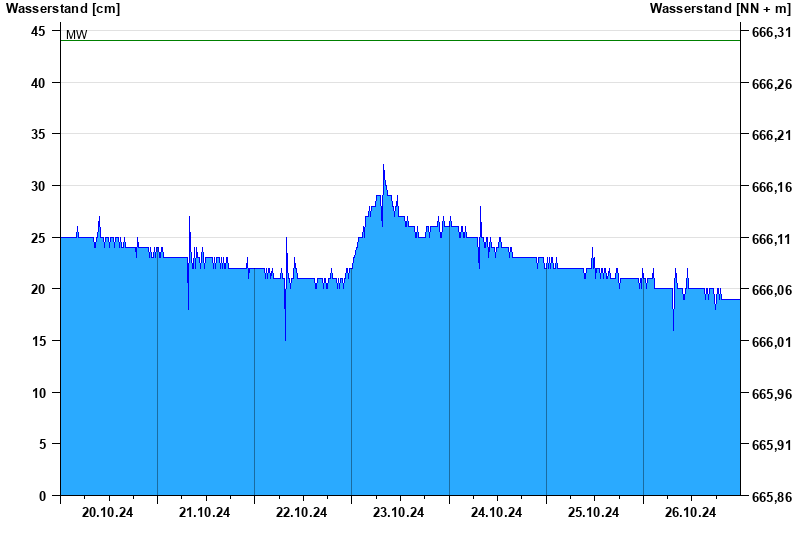800x550 pixels.
Task: Click the date label 25.10.24
Action: point(593,512)
